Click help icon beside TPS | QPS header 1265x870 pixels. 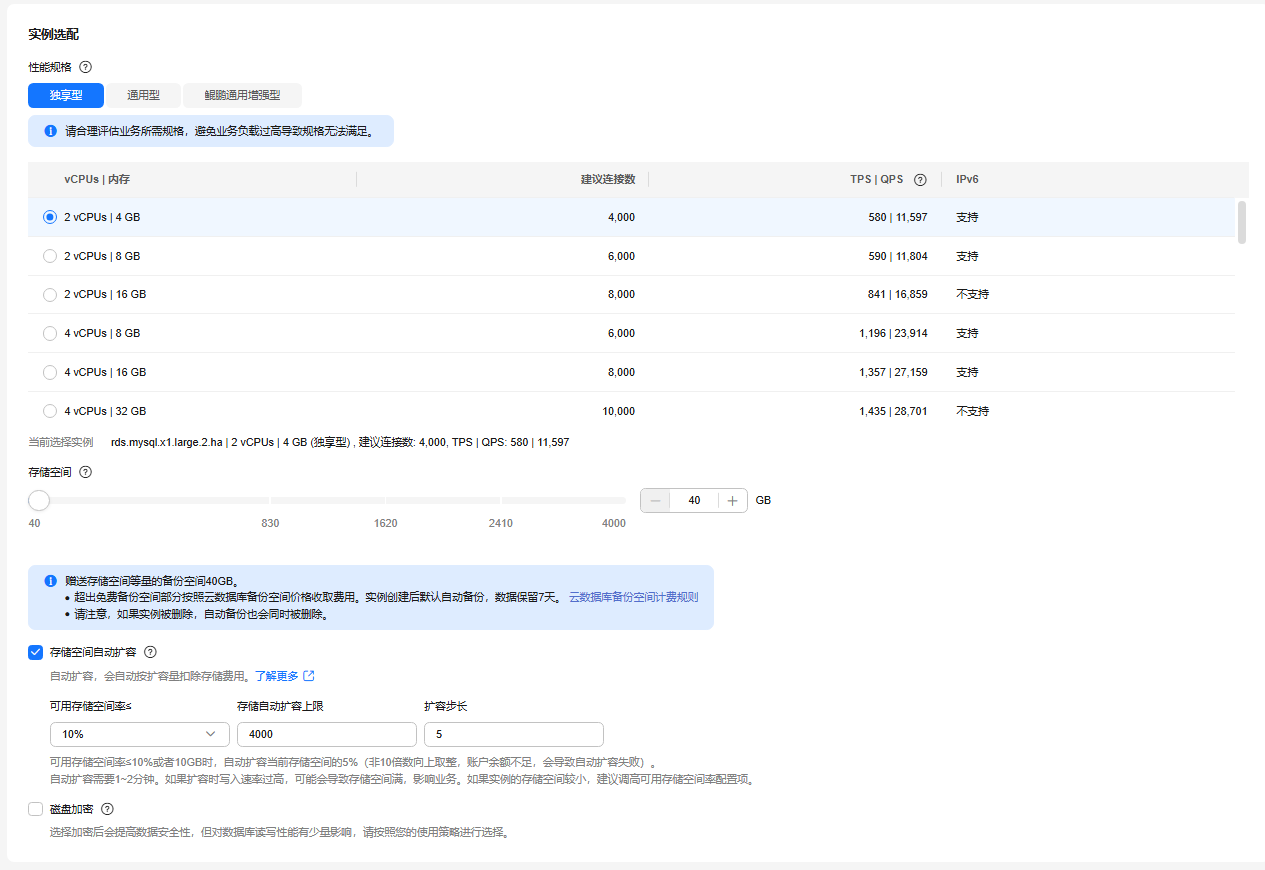pyautogui.click(x=920, y=180)
